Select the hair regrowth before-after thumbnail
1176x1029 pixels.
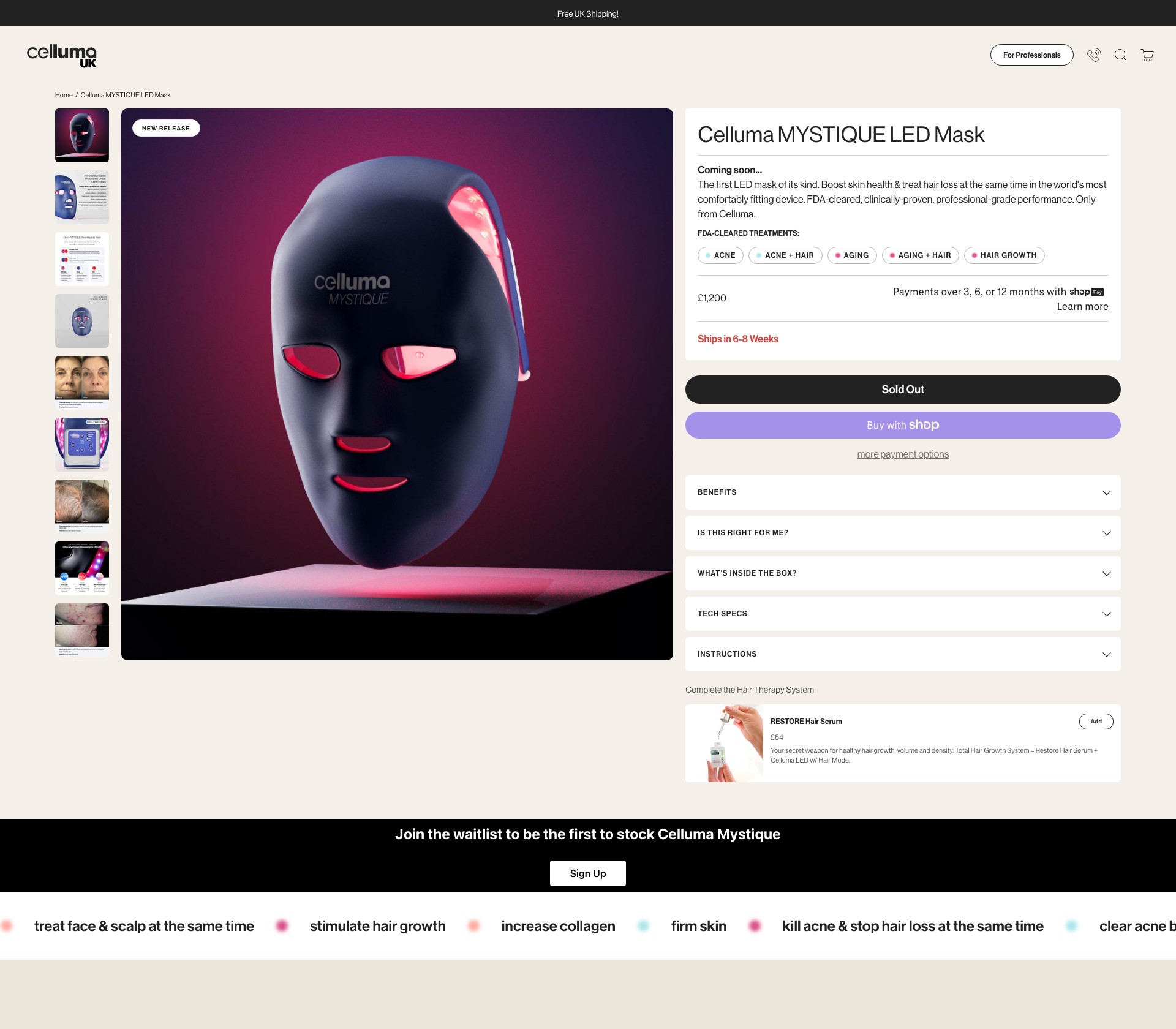pyautogui.click(x=82, y=507)
